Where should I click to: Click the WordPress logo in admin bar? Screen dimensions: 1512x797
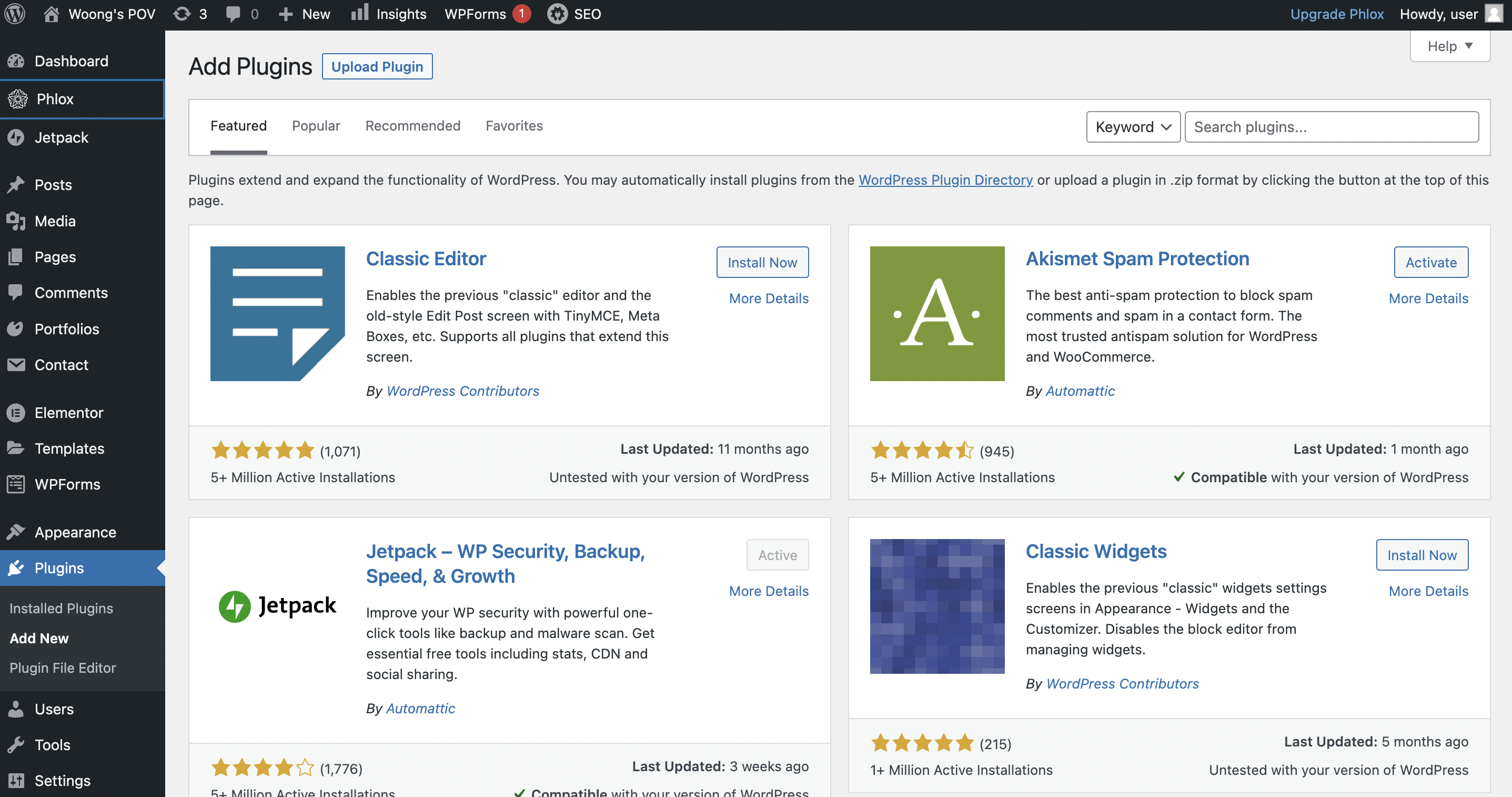point(15,14)
